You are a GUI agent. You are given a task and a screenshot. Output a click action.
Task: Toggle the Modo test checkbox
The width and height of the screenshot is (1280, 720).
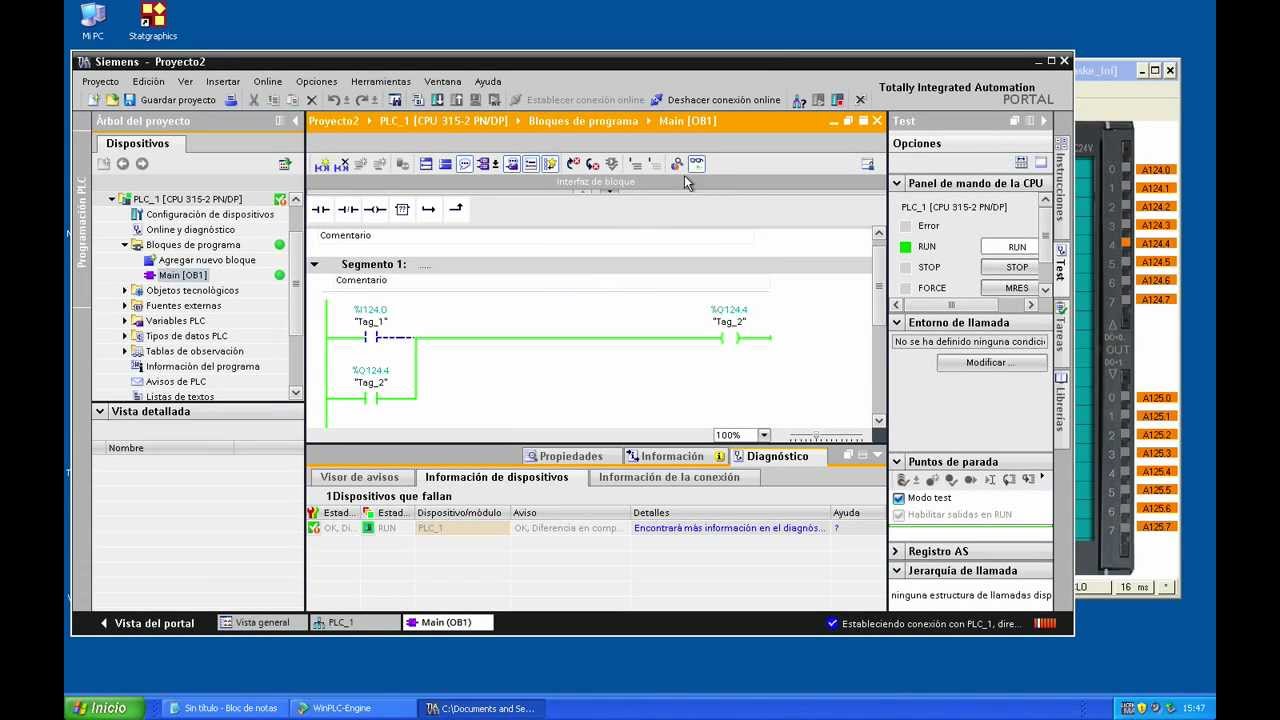pos(899,498)
